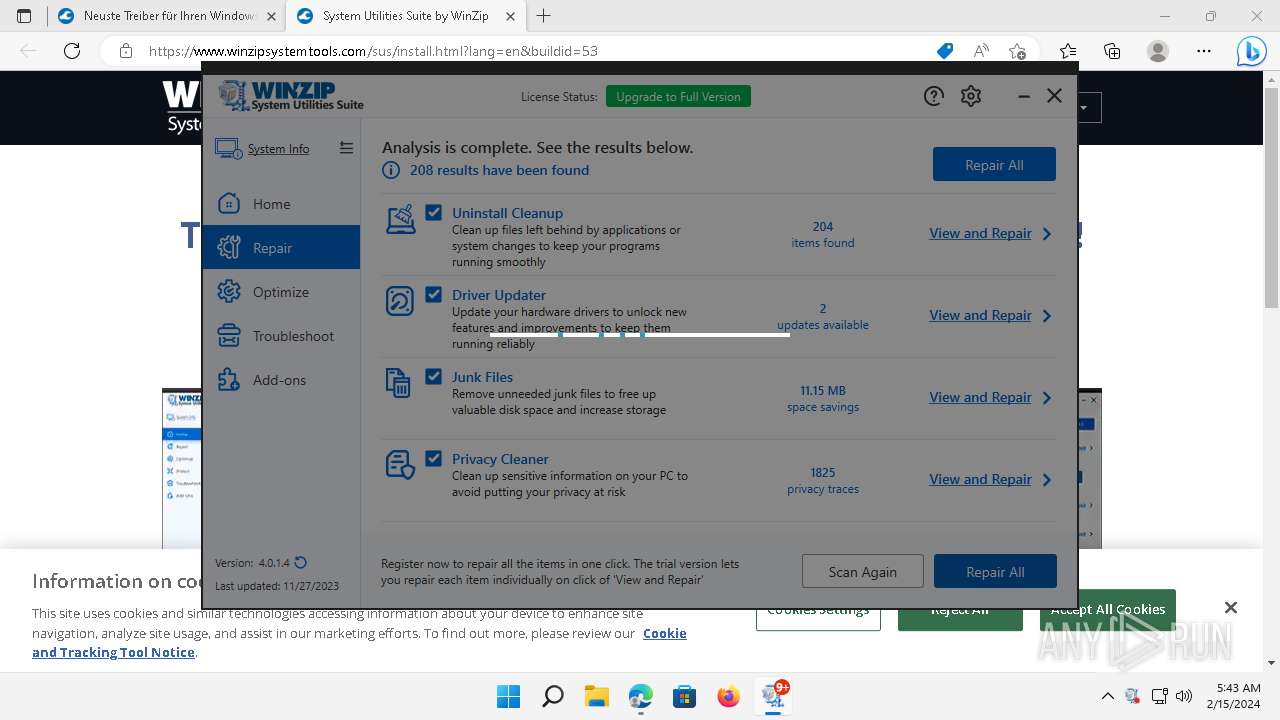
Task: Click the version refresh update icon
Action: (300, 563)
